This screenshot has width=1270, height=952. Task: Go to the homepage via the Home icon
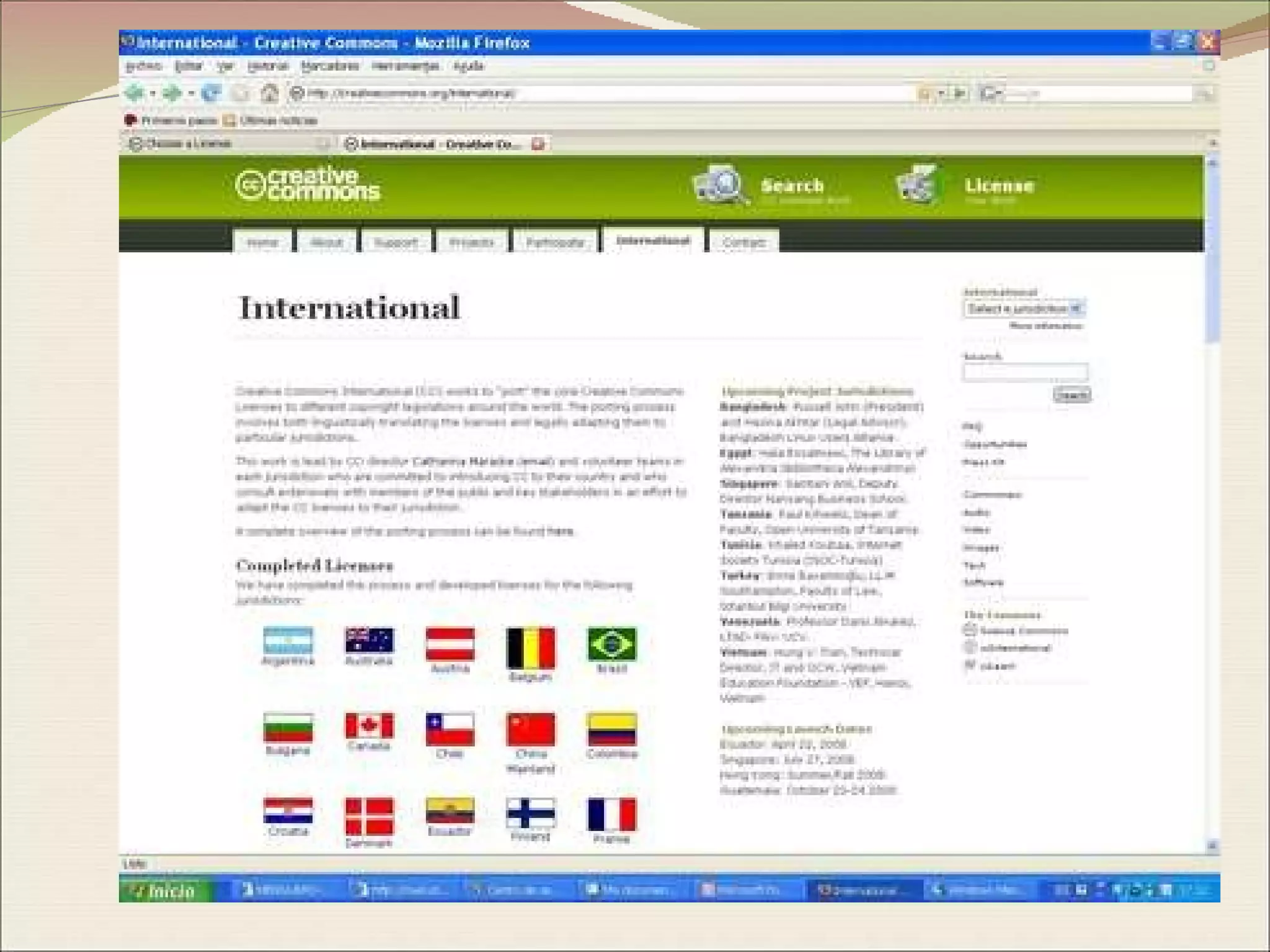(x=269, y=94)
